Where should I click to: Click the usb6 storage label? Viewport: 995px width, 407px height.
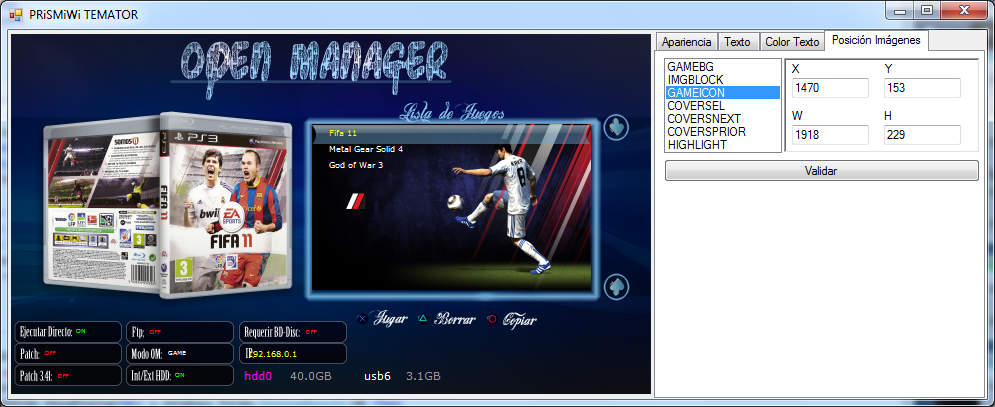tap(377, 376)
